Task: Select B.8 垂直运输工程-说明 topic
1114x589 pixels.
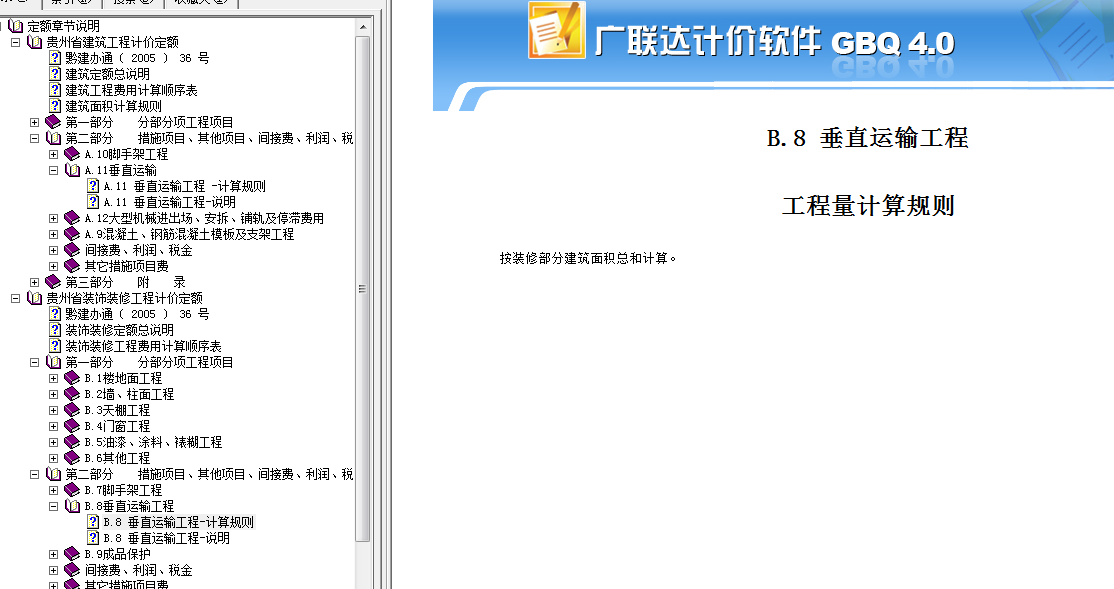Action: coord(166,538)
